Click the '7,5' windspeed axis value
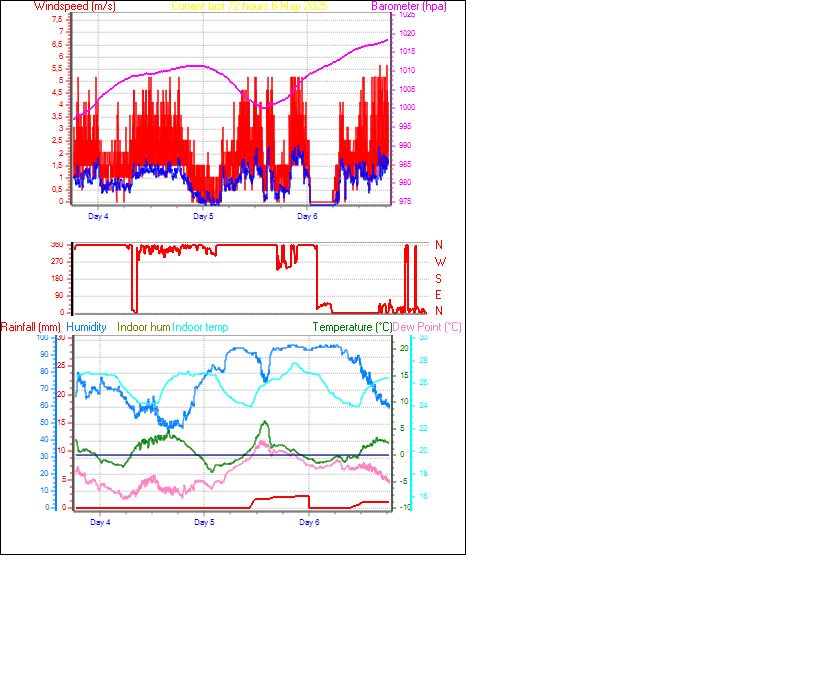This screenshot has height=683, width=816. (57, 19)
